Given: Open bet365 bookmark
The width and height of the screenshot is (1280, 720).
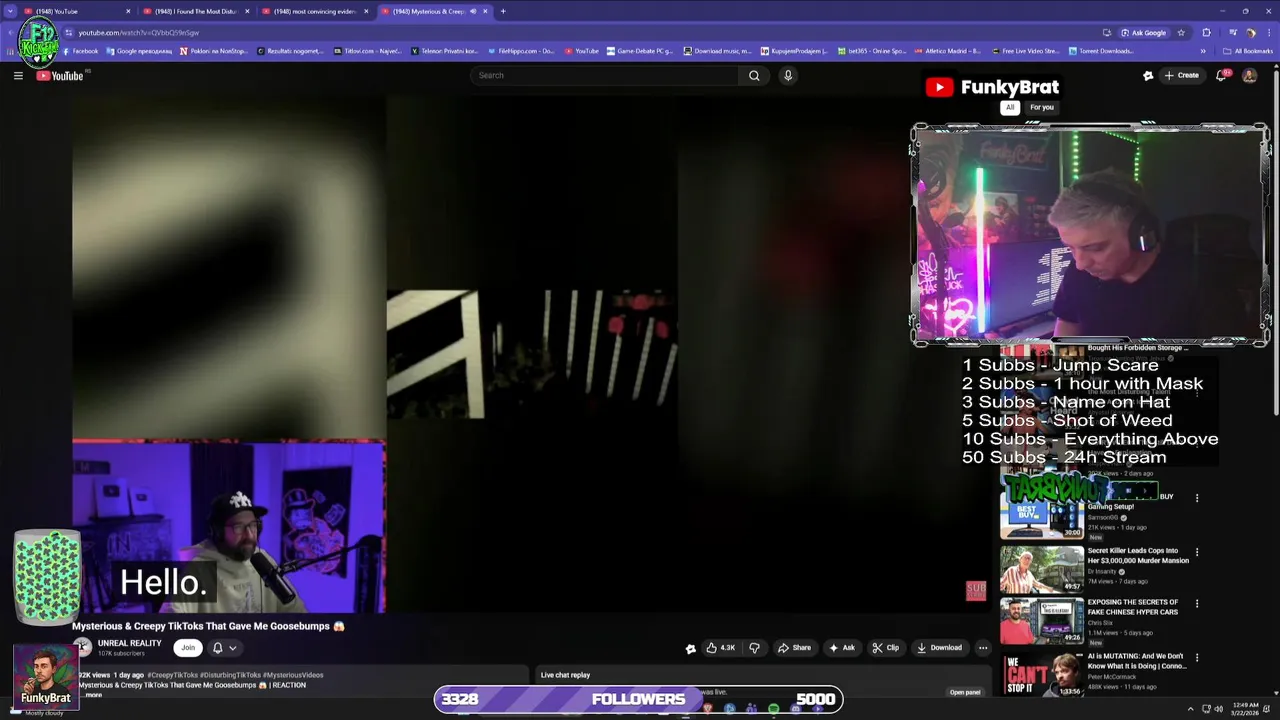Looking at the screenshot, I should coord(872,51).
